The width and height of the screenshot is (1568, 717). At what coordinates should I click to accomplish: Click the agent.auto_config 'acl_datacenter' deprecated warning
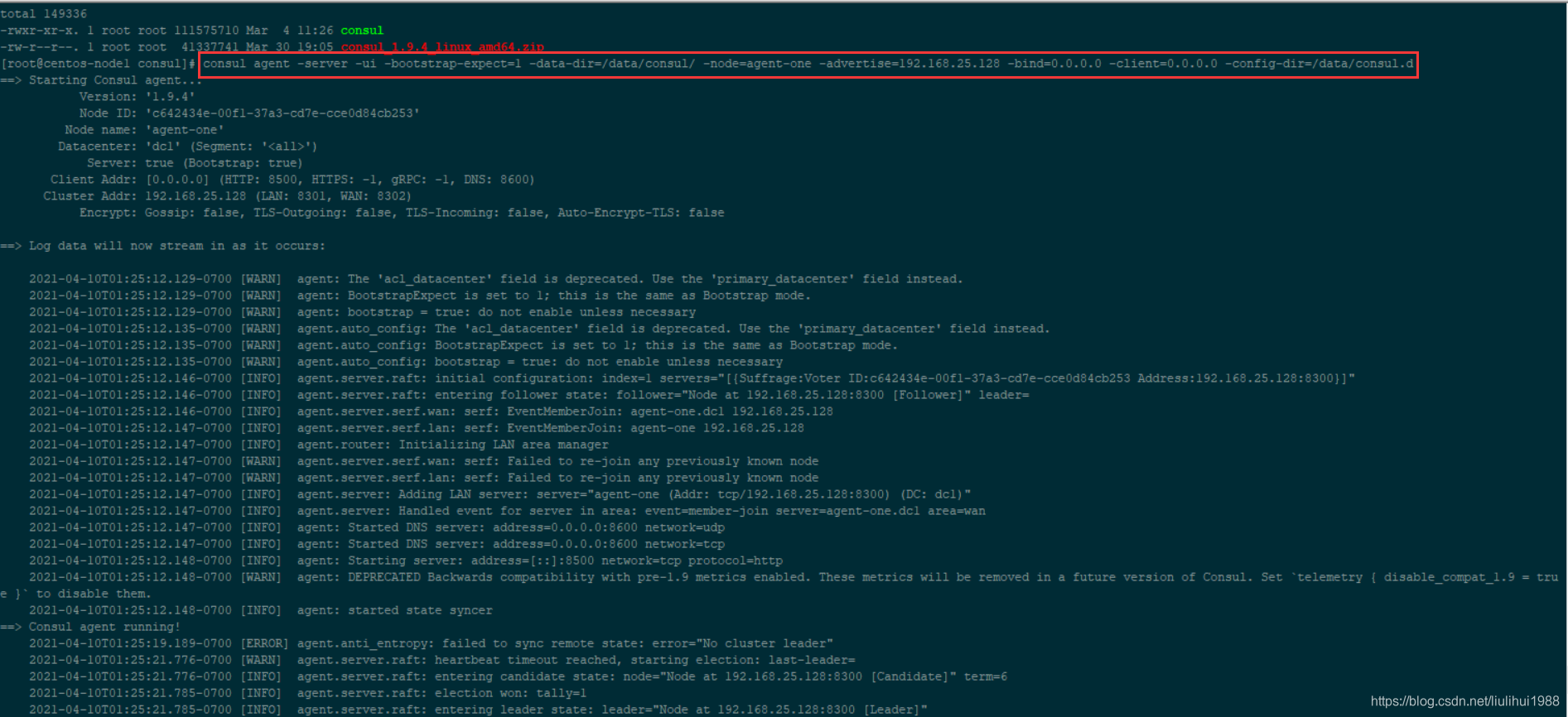pos(539,329)
